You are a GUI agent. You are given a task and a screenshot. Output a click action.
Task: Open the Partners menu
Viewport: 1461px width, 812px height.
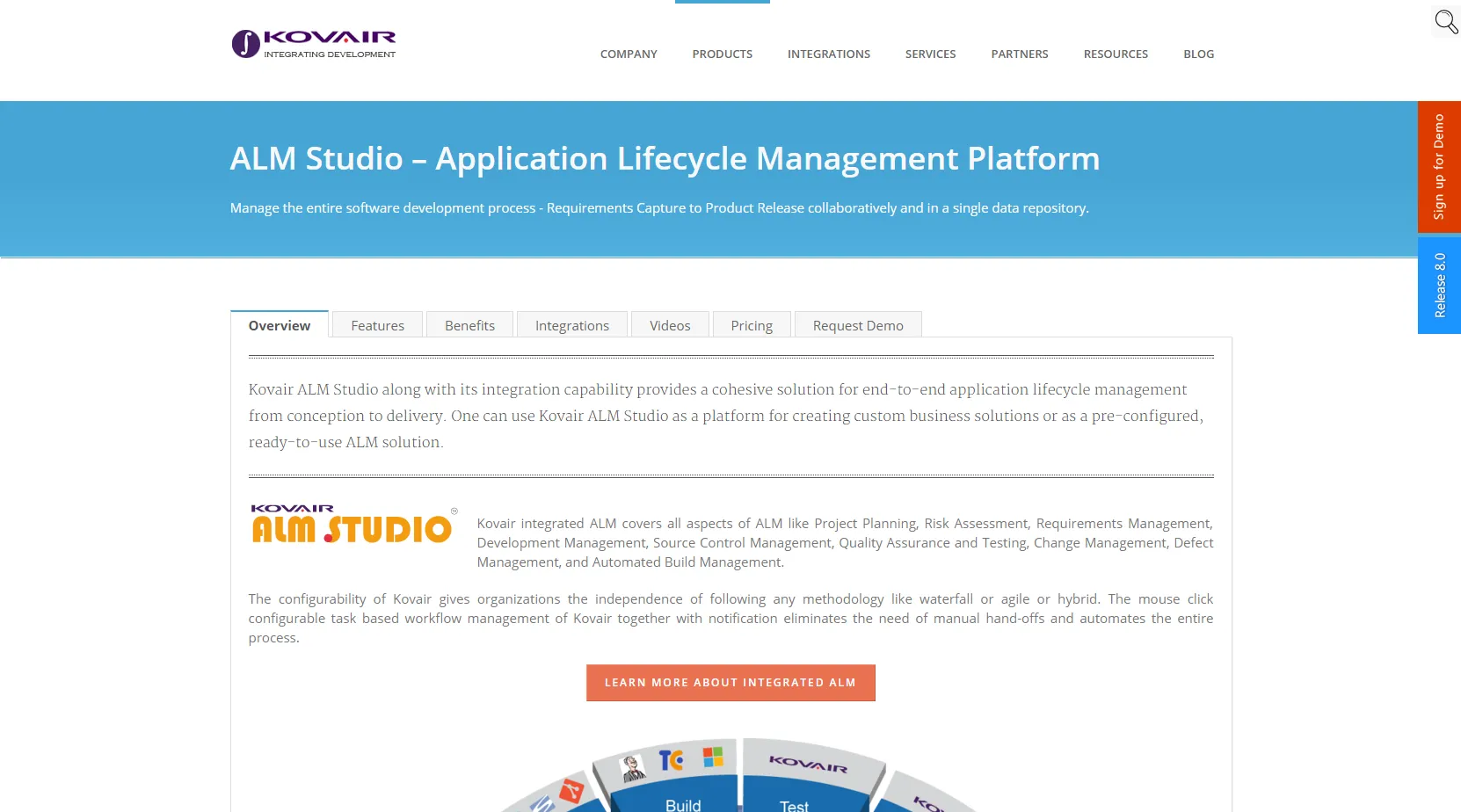coord(1020,54)
